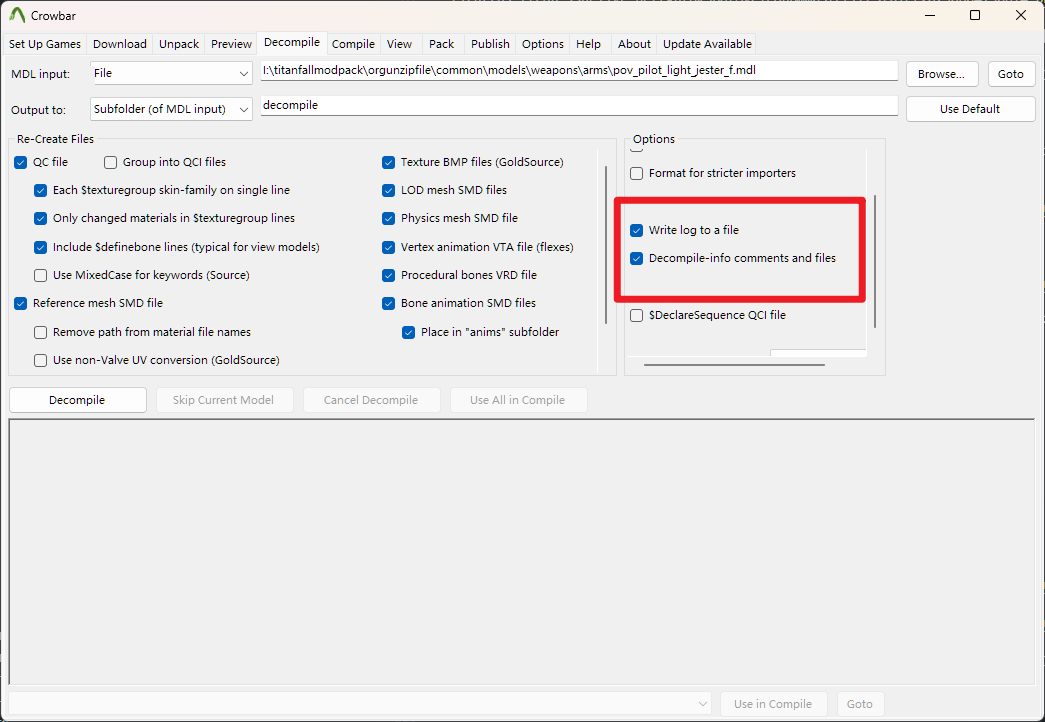Close the Crowbar window

pos(1020,15)
